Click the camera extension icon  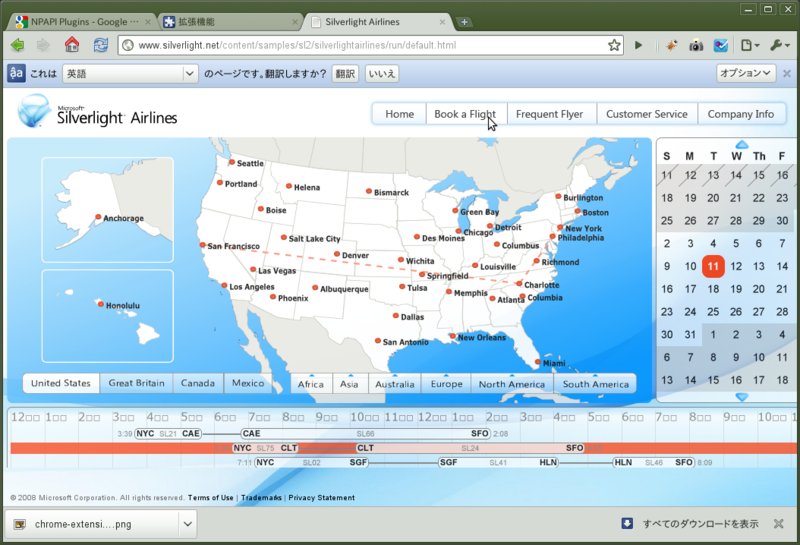(696, 45)
